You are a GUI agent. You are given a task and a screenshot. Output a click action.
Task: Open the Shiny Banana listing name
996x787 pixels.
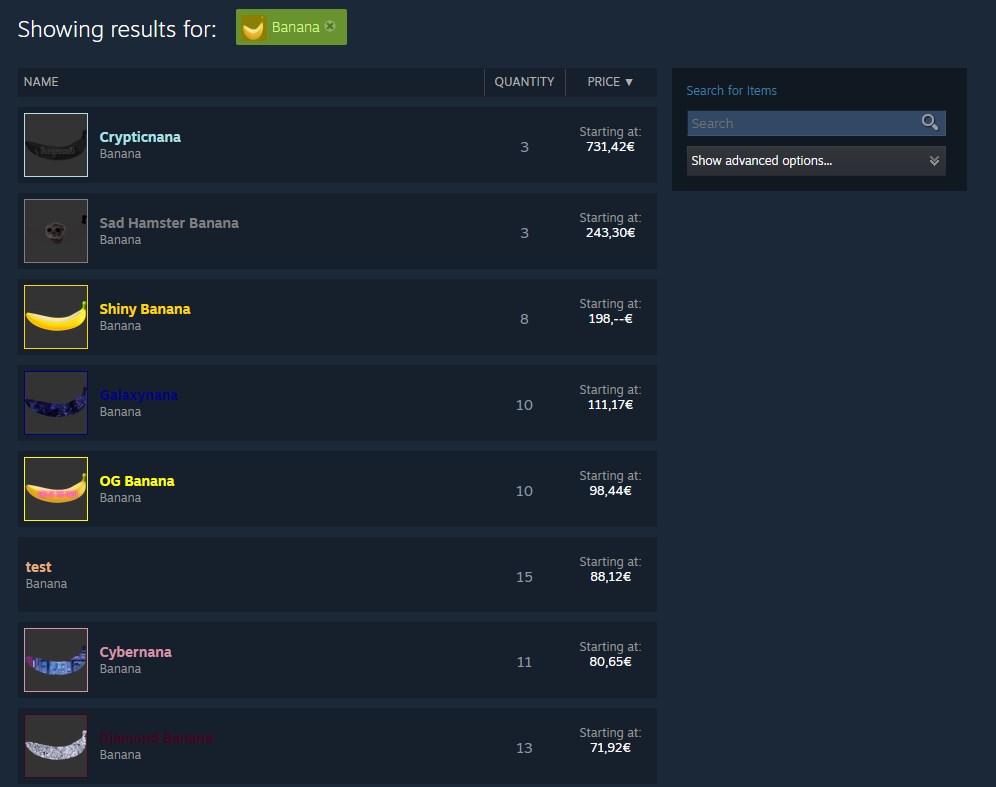click(x=145, y=309)
